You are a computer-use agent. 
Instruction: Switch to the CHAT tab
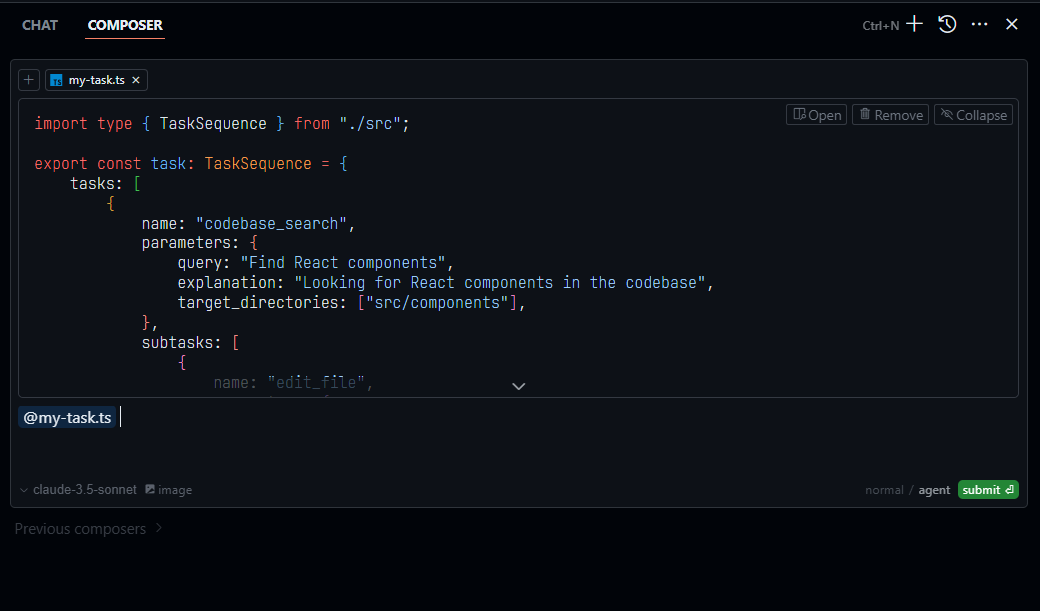click(x=40, y=25)
